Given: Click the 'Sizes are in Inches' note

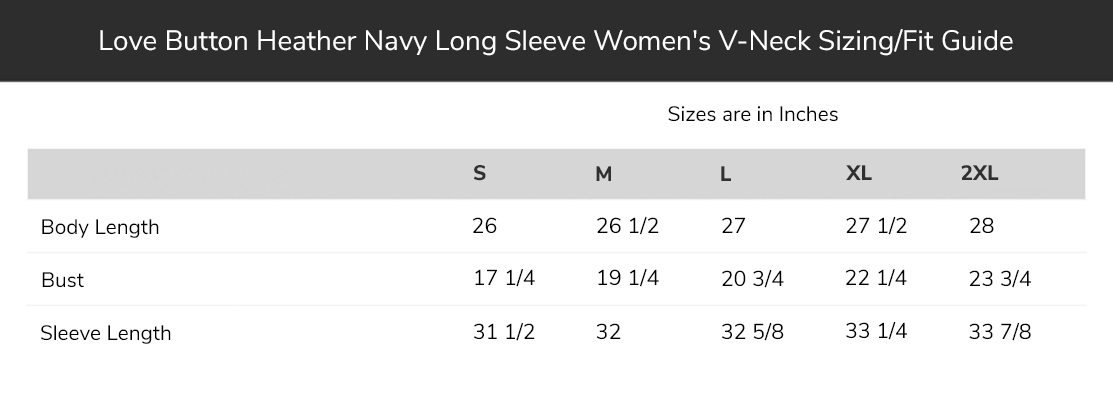Looking at the screenshot, I should click(752, 114).
